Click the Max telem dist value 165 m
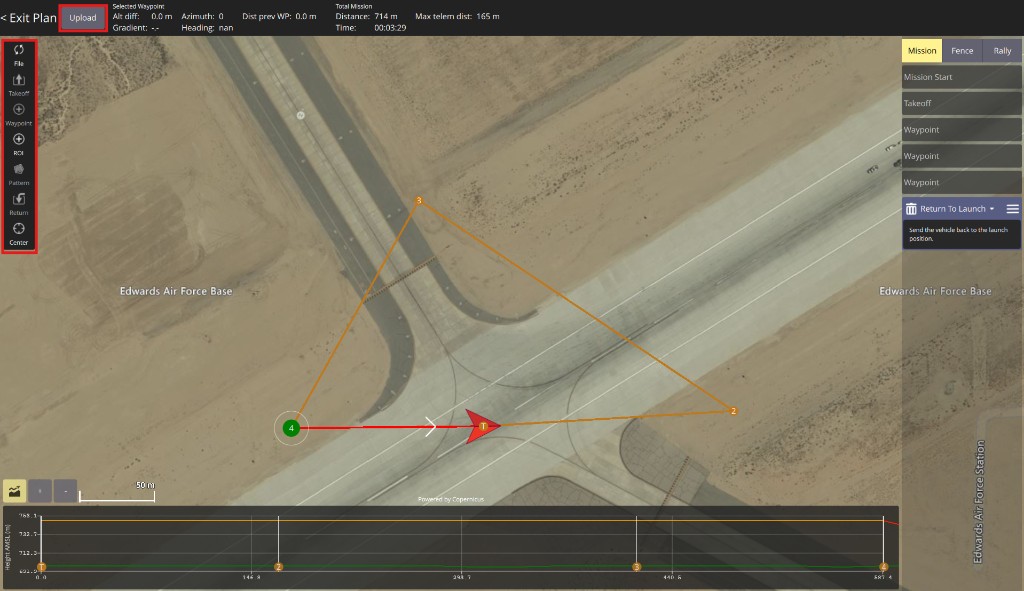 [488, 16]
